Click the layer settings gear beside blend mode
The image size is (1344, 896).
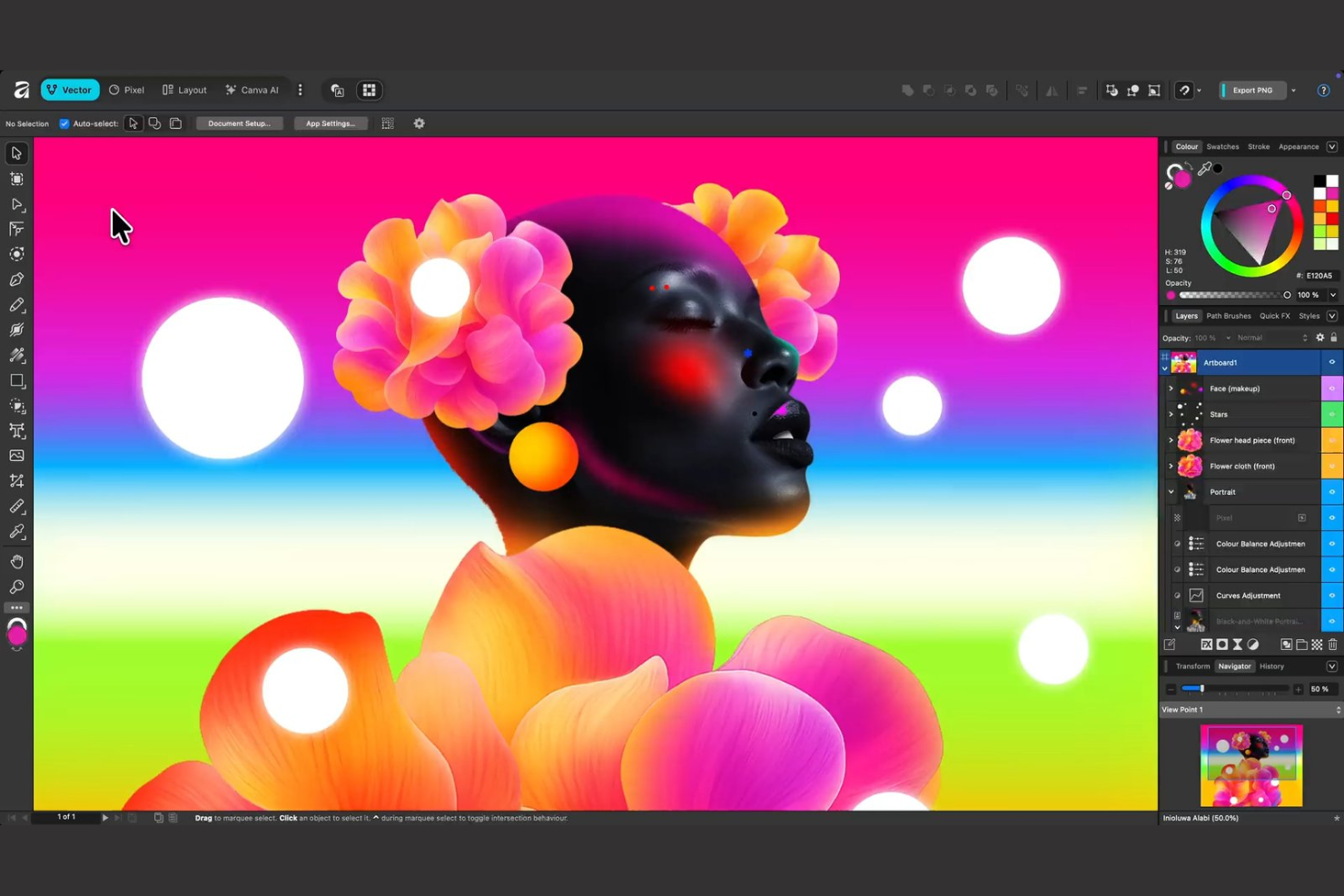click(x=1320, y=338)
